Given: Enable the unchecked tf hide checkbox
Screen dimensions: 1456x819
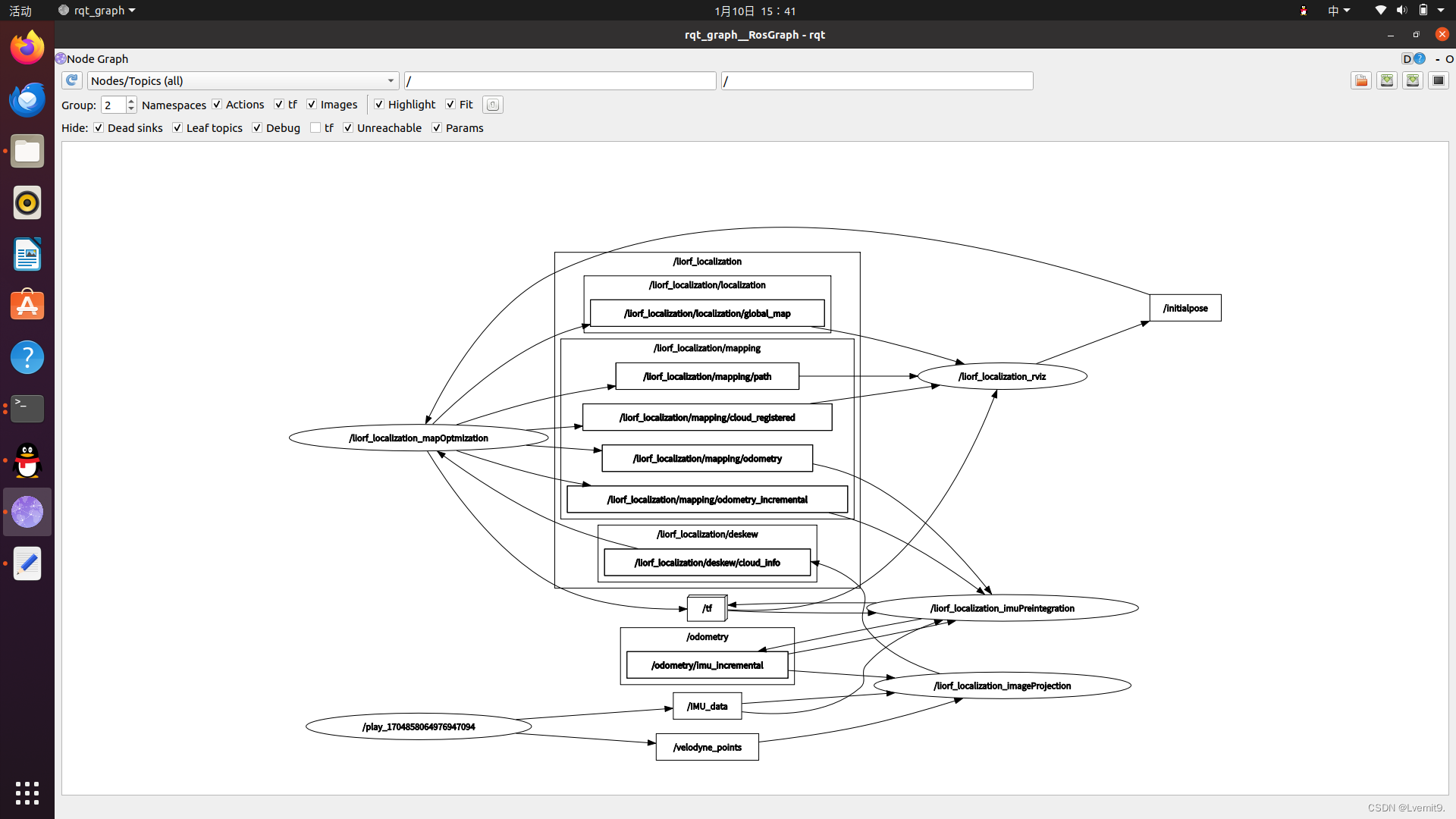Looking at the screenshot, I should (x=315, y=127).
